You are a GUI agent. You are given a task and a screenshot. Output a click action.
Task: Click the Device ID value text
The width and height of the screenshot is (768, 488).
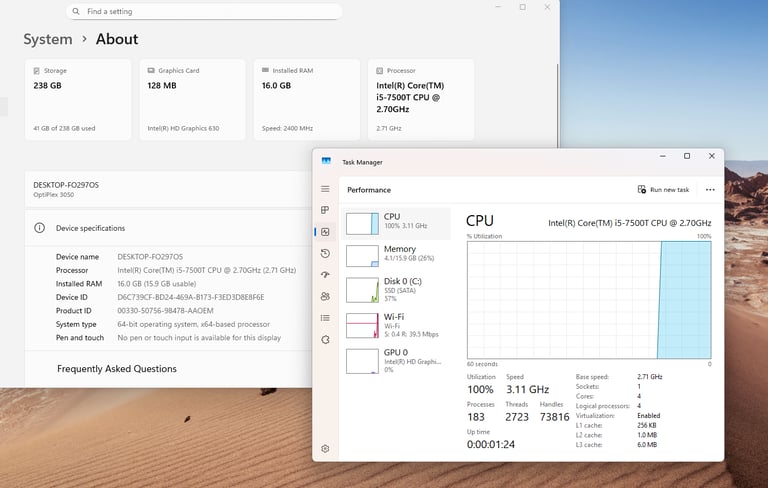pos(191,297)
